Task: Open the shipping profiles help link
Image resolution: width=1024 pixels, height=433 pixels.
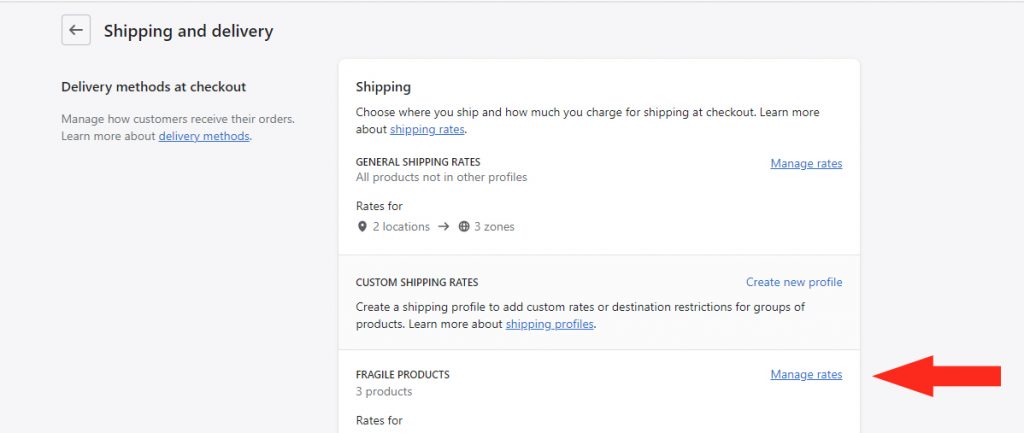Action: (x=549, y=324)
